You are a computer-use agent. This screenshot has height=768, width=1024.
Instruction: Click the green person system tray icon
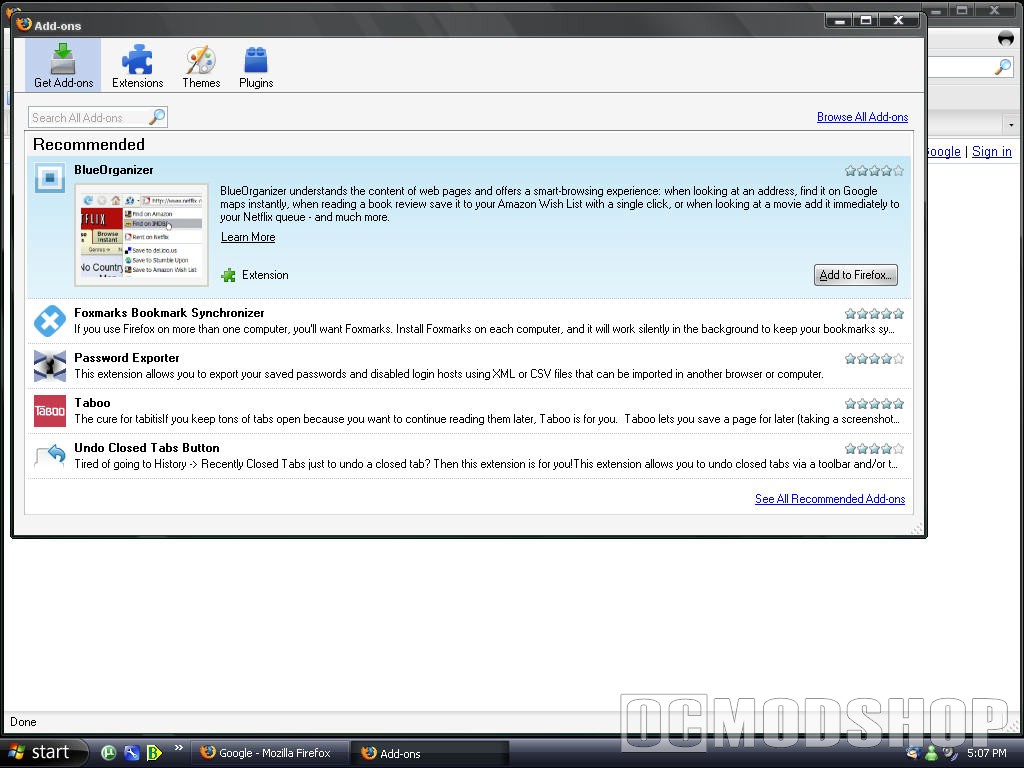click(x=931, y=754)
